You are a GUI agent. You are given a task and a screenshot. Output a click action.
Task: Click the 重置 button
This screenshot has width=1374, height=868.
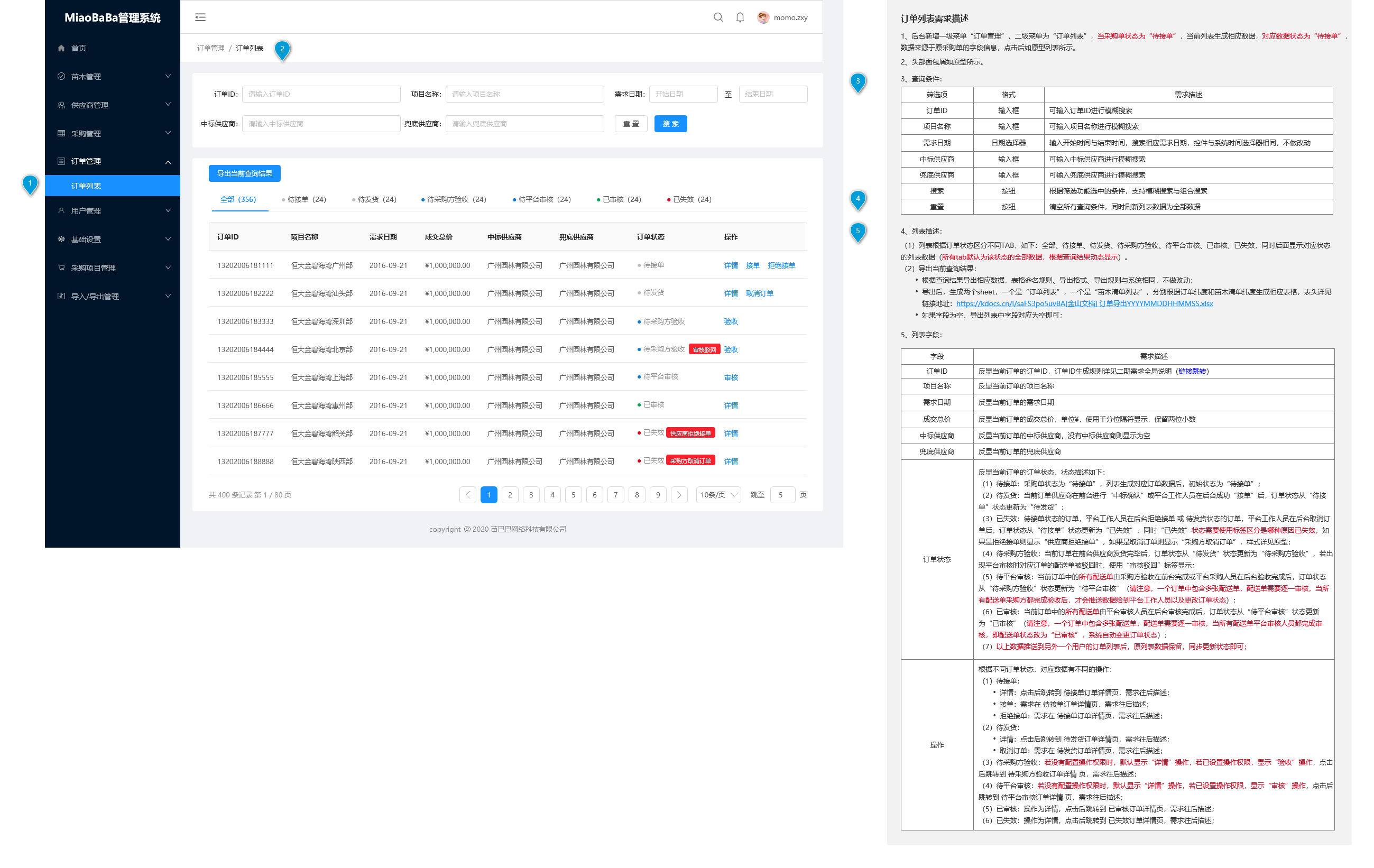[631, 124]
